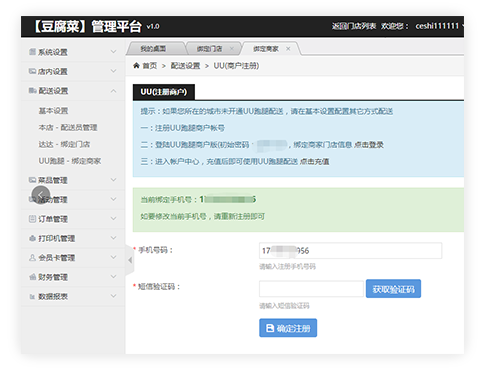Click the 获取验证码 button

tap(393, 289)
